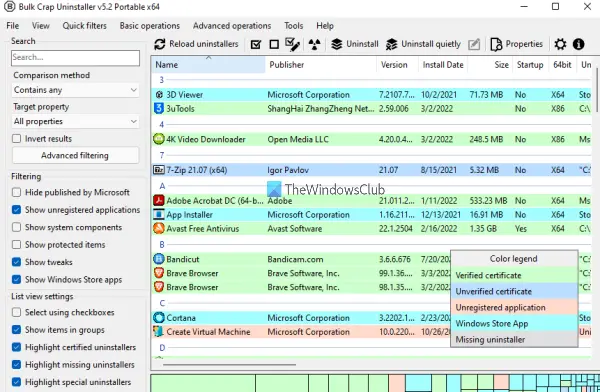Uncheck Show unregistered applications
Image resolution: width=600 pixels, height=392 pixels.
(16, 210)
